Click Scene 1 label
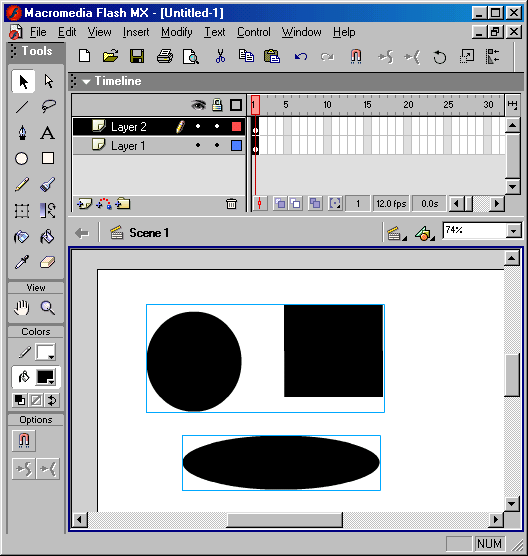528x556 pixels. point(149,233)
